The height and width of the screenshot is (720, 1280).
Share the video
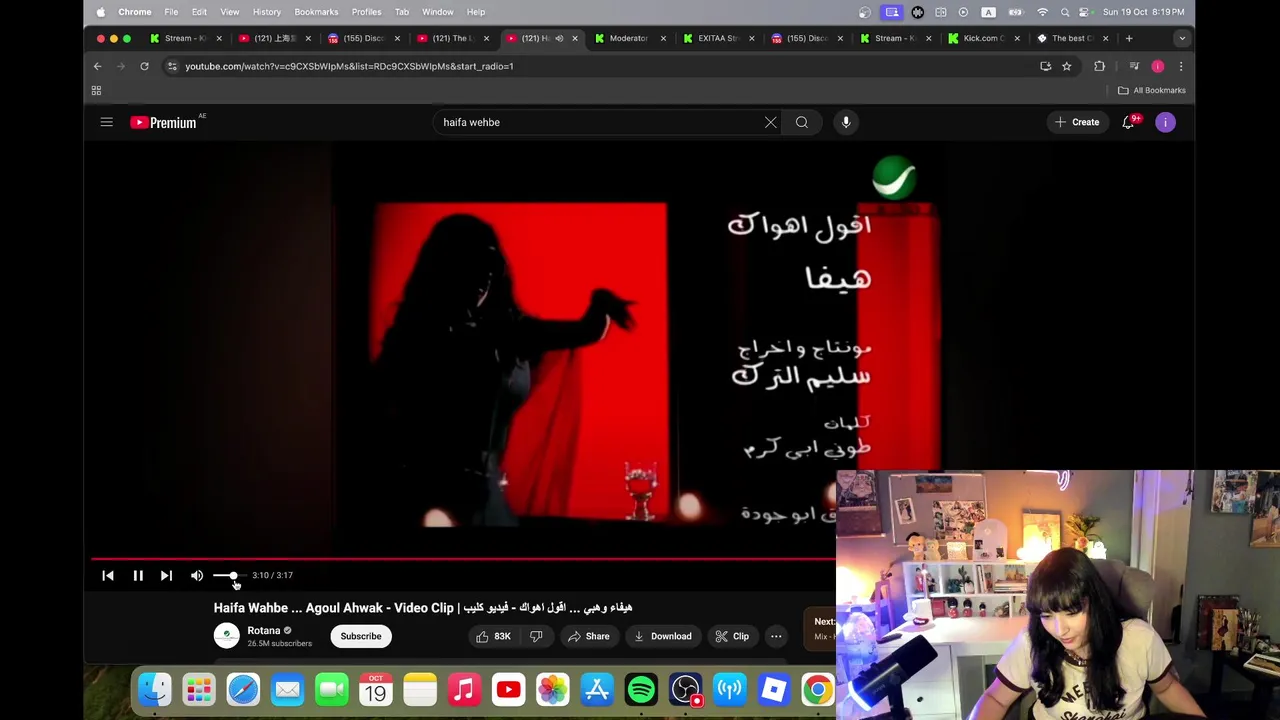pos(588,636)
